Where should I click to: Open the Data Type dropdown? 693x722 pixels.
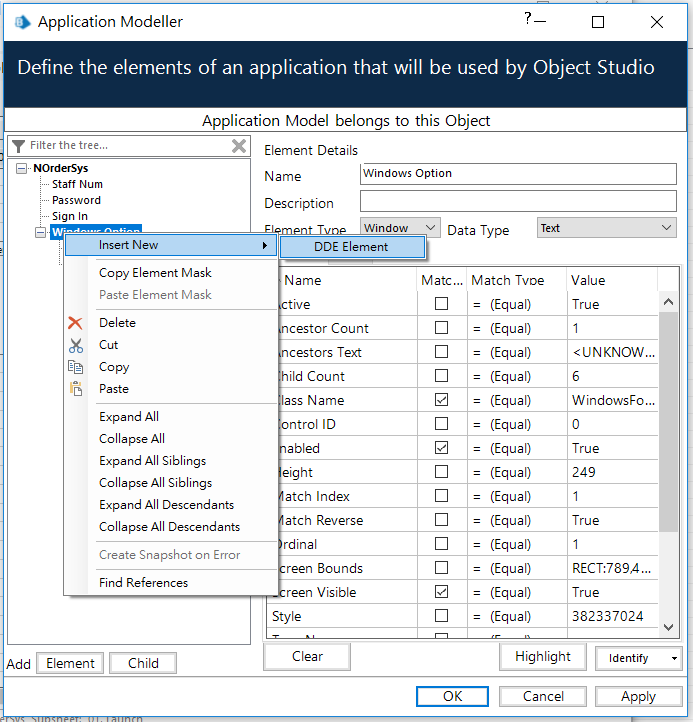click(666, 228)
